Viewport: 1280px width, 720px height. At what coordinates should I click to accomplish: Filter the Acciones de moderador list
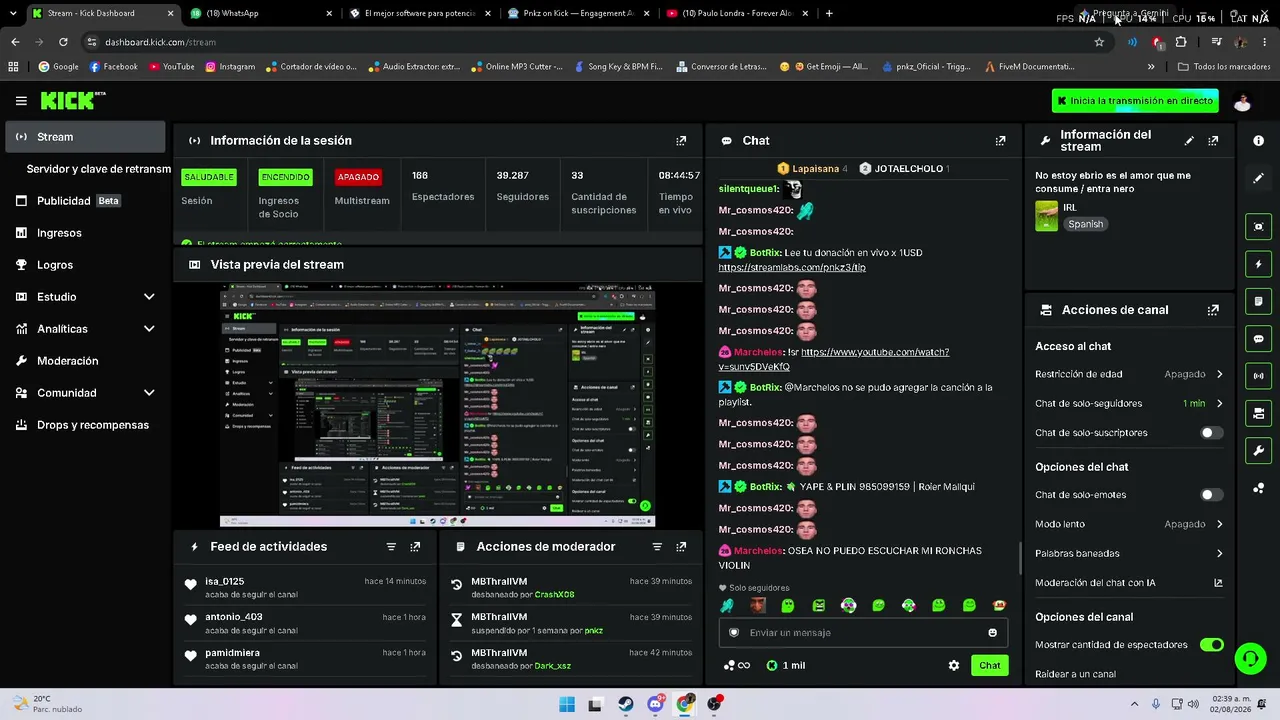[657, 547]
